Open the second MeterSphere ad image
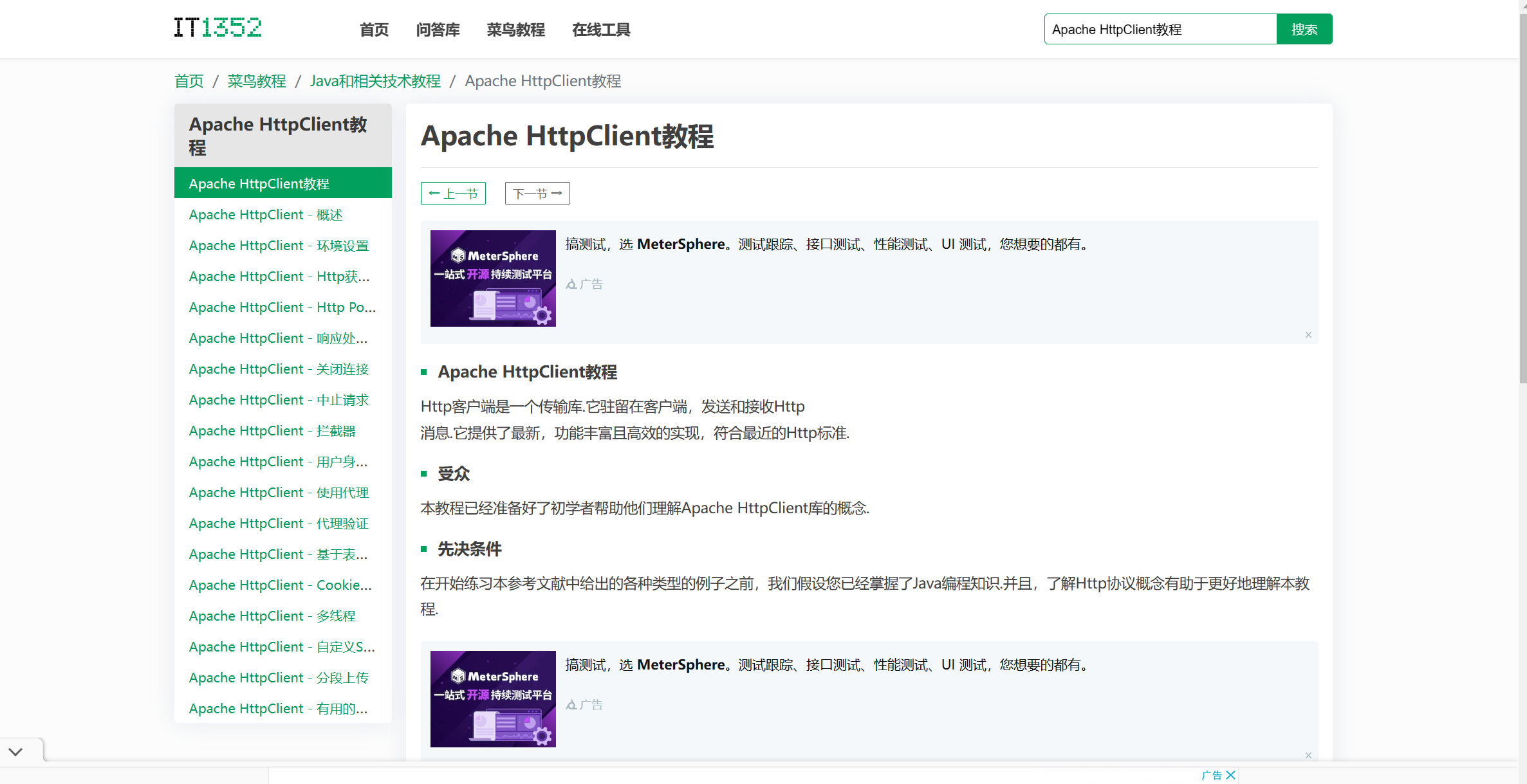The width and height of the screenshot is (1527, 784). pos(493,699)
